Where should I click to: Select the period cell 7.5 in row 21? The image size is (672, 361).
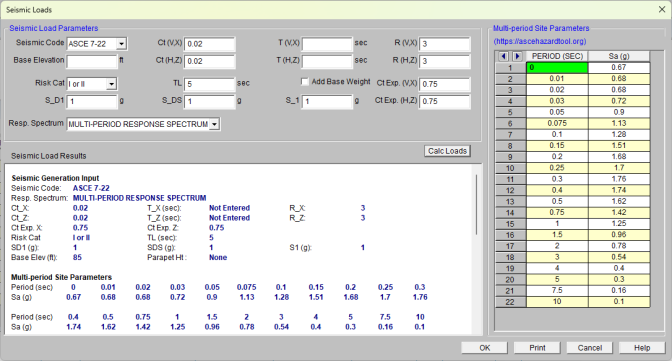pyautogui.click(x=557, y=291)
